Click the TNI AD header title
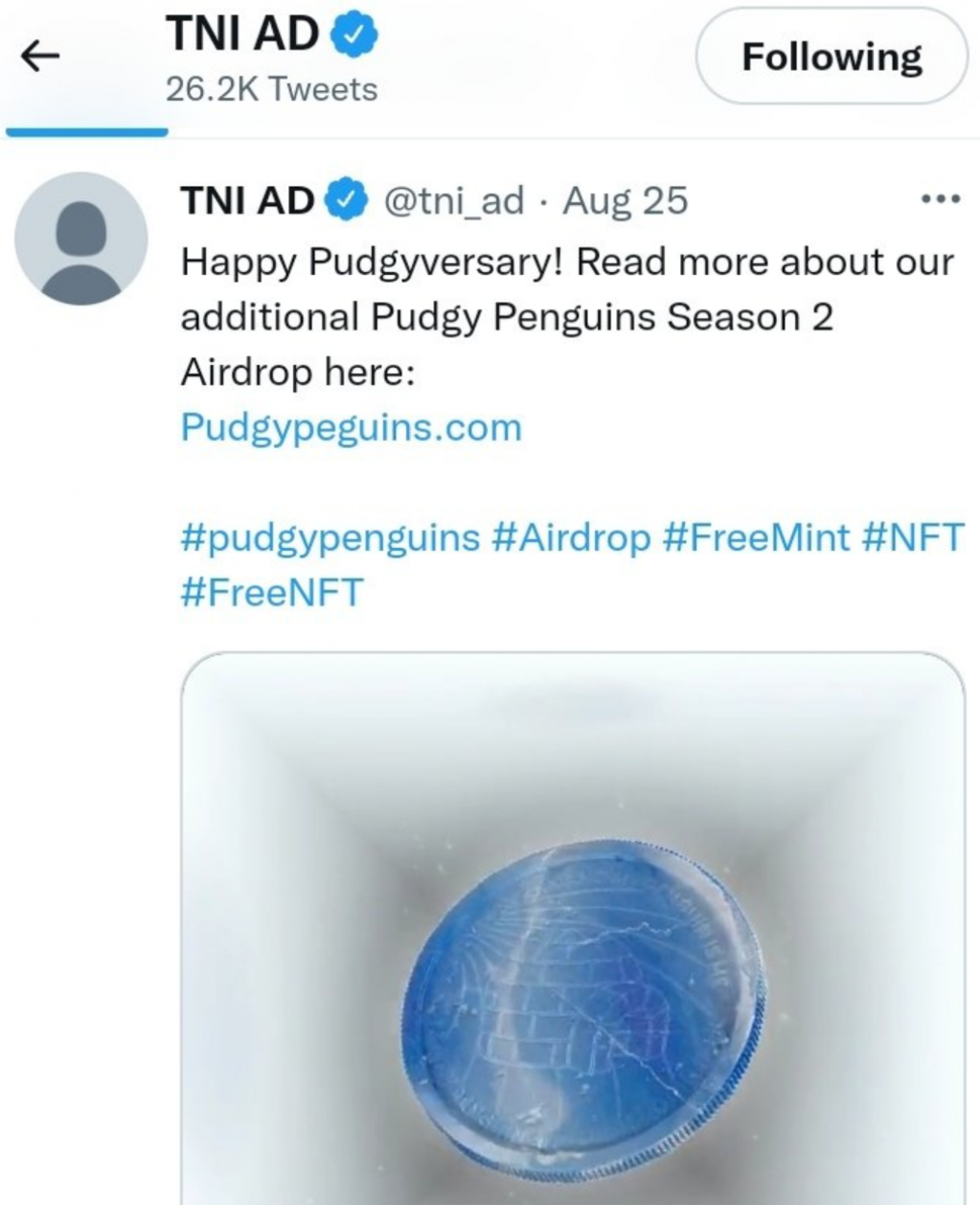 coord(242,35)
